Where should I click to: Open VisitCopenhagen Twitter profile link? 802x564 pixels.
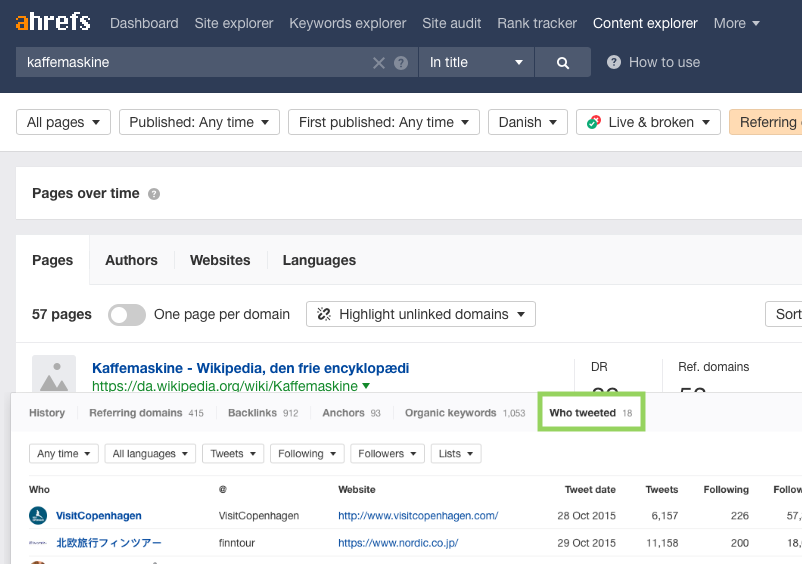[99, 515]
